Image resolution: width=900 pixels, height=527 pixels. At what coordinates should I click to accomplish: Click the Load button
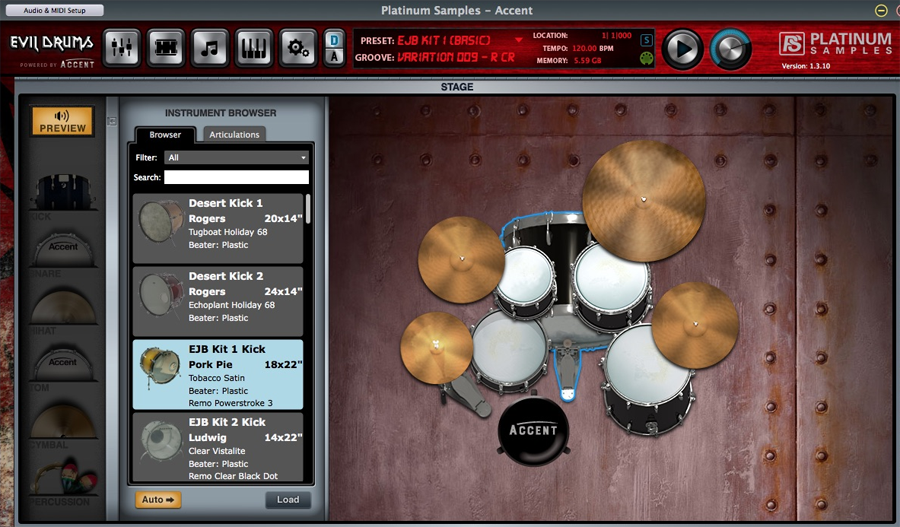288,500
